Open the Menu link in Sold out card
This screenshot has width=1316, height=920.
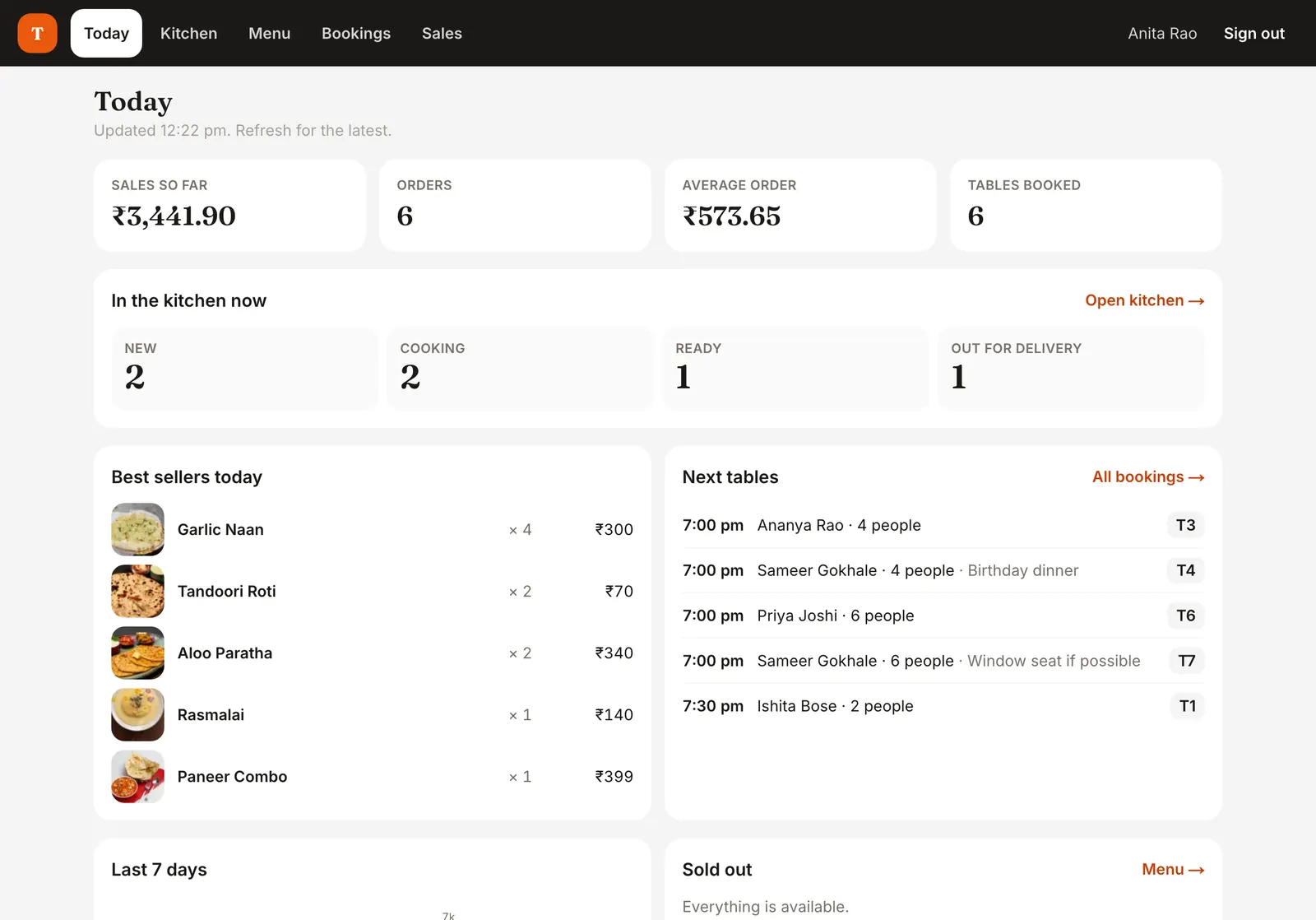[1173, 869]
